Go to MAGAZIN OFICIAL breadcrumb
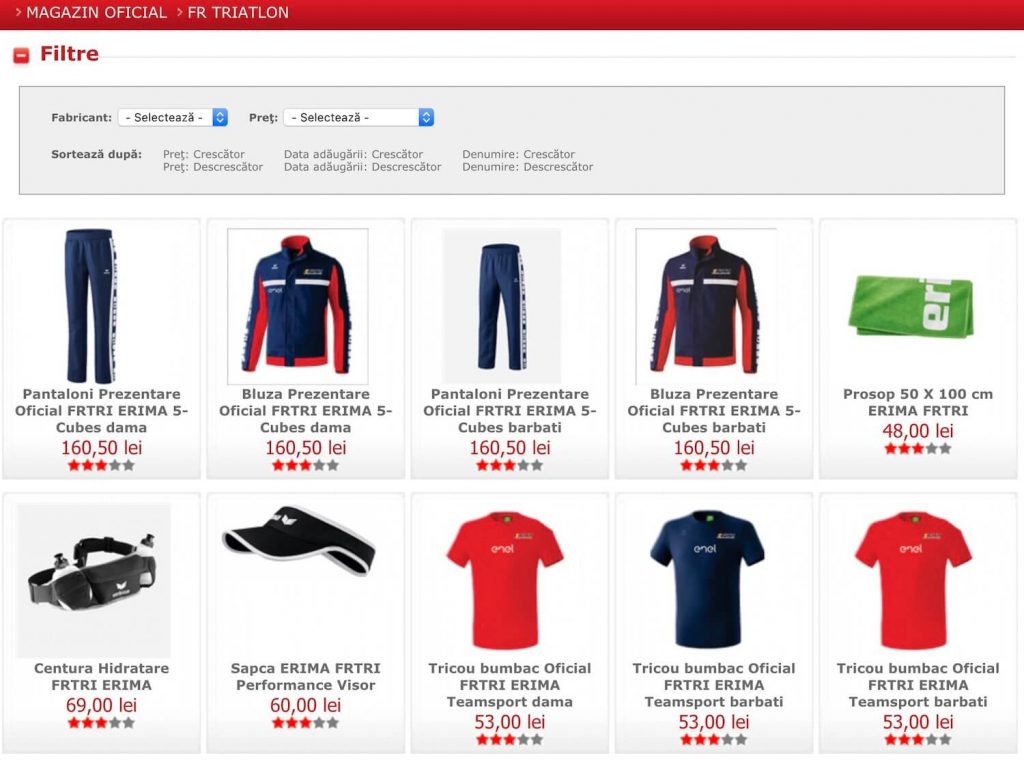1024x760 pixels. click(x=96, y=13)
